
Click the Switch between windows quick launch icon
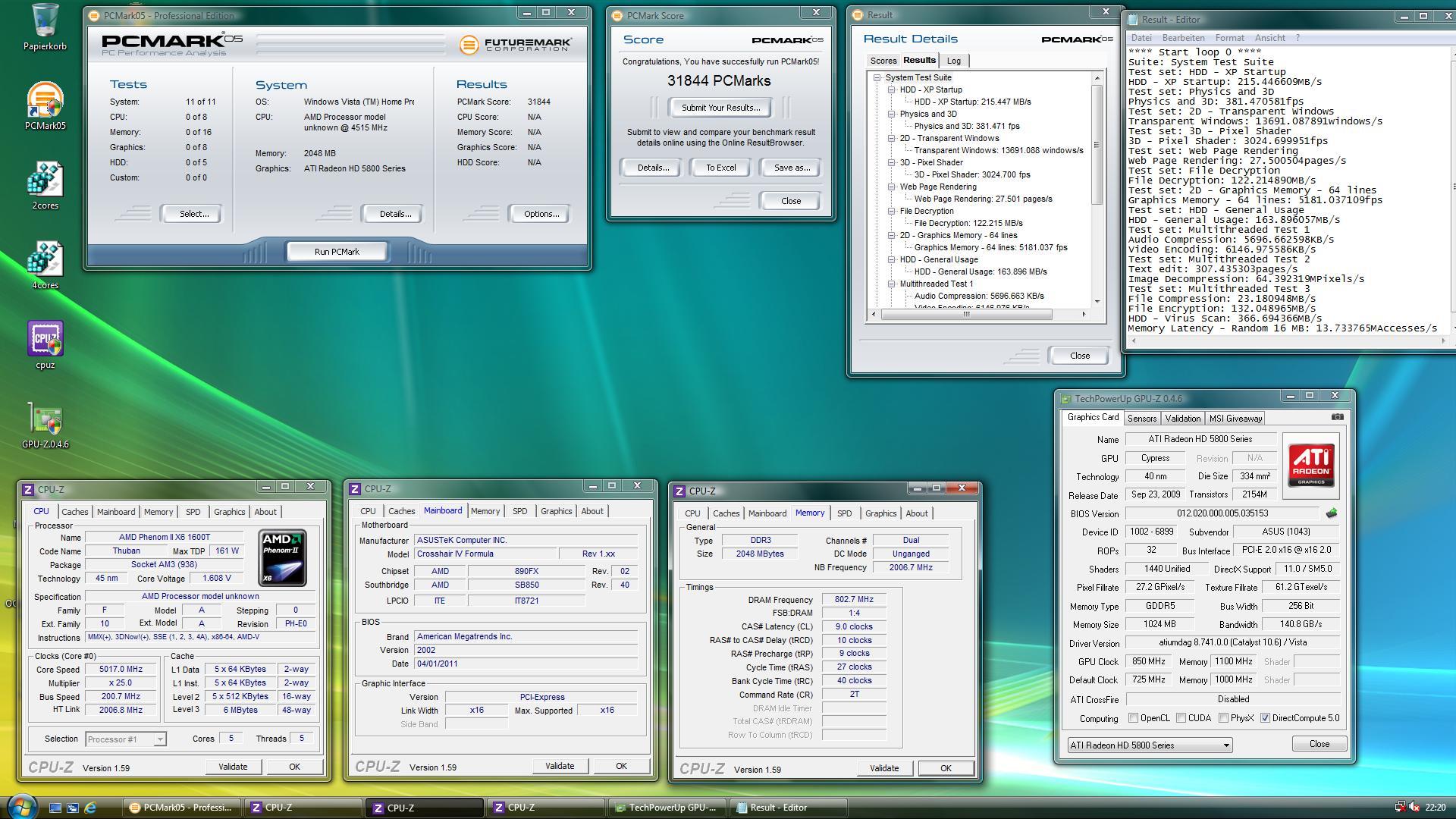[73, 808]
